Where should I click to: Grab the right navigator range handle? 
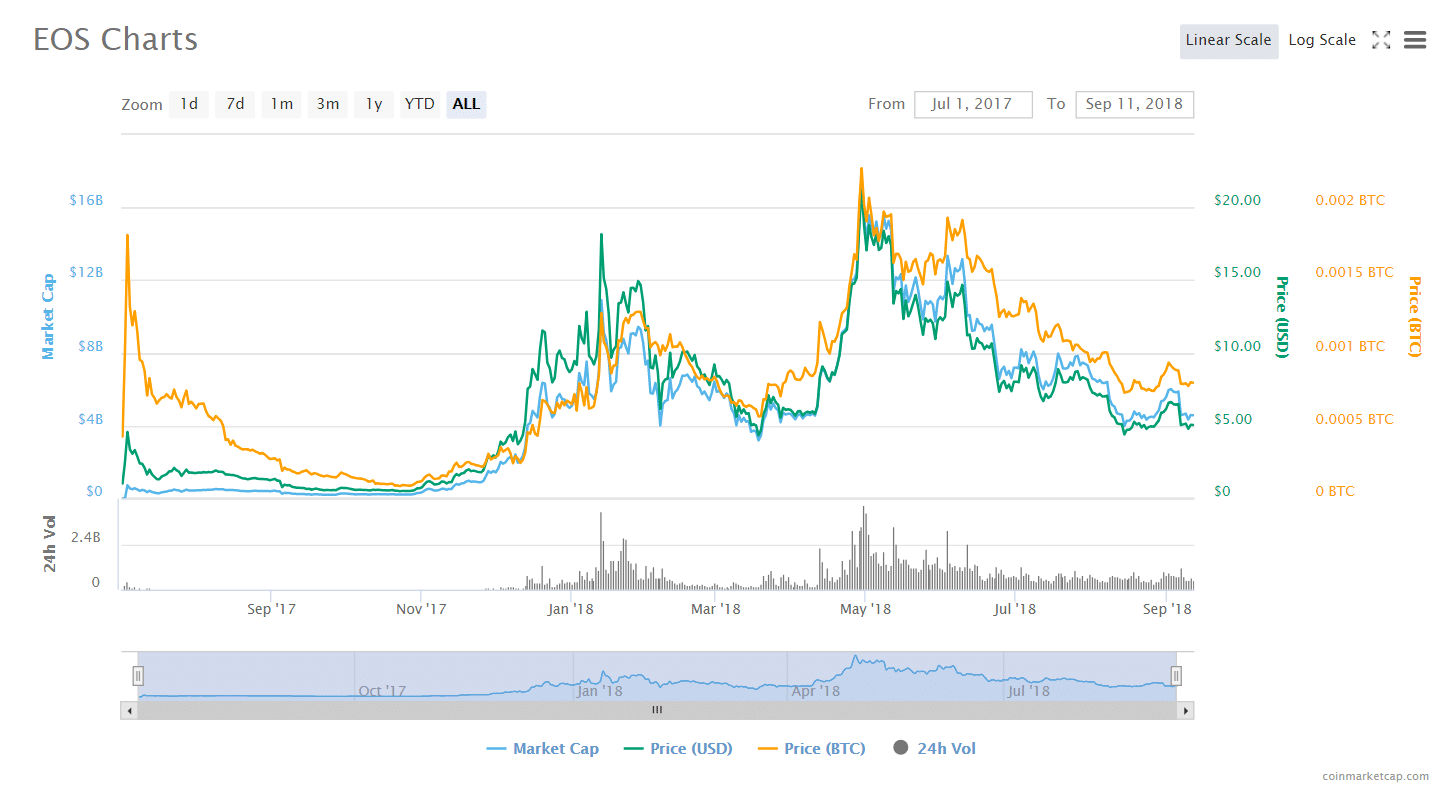(x=1176, y=676)
